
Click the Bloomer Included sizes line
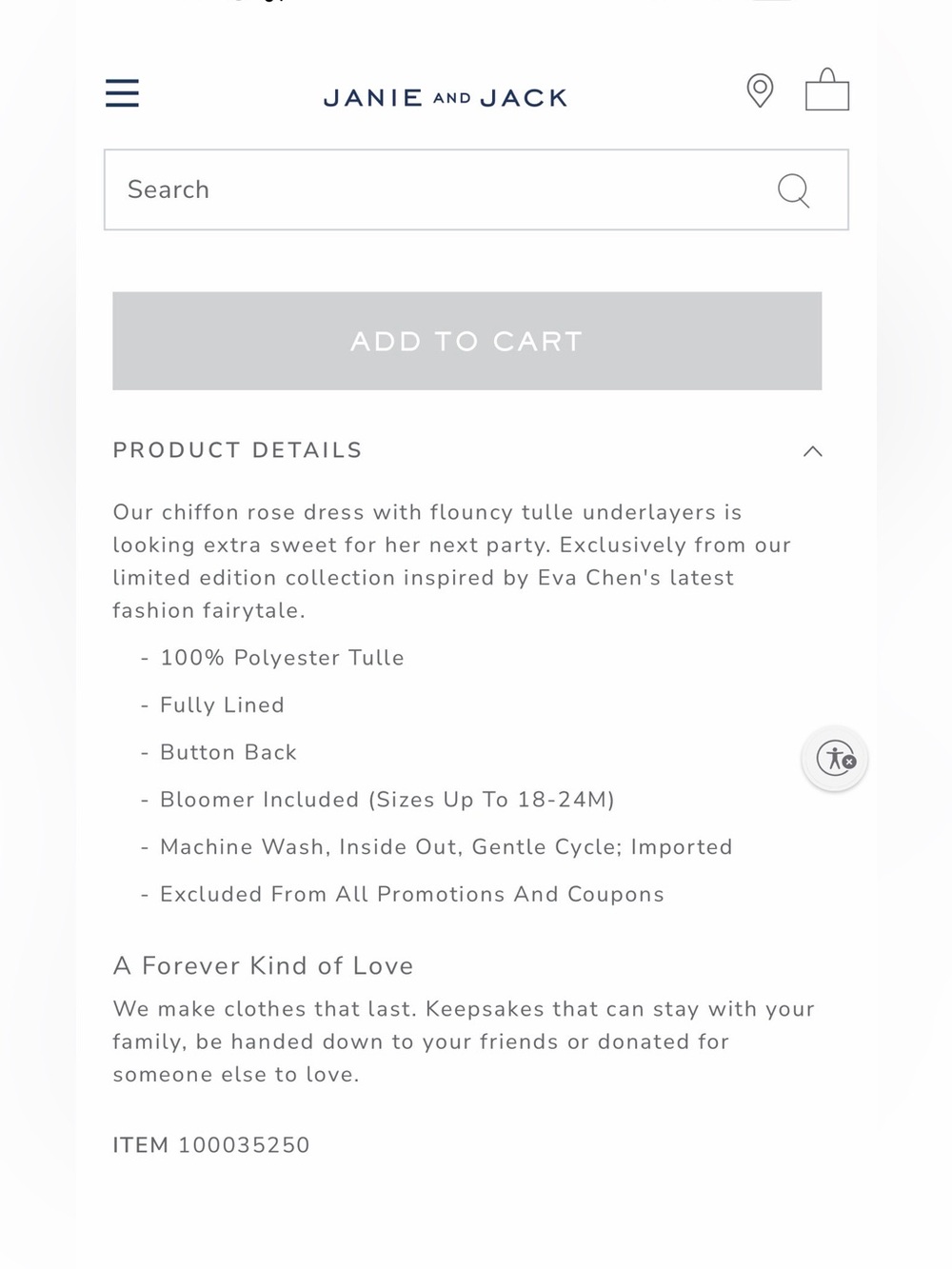coord(387,800)
